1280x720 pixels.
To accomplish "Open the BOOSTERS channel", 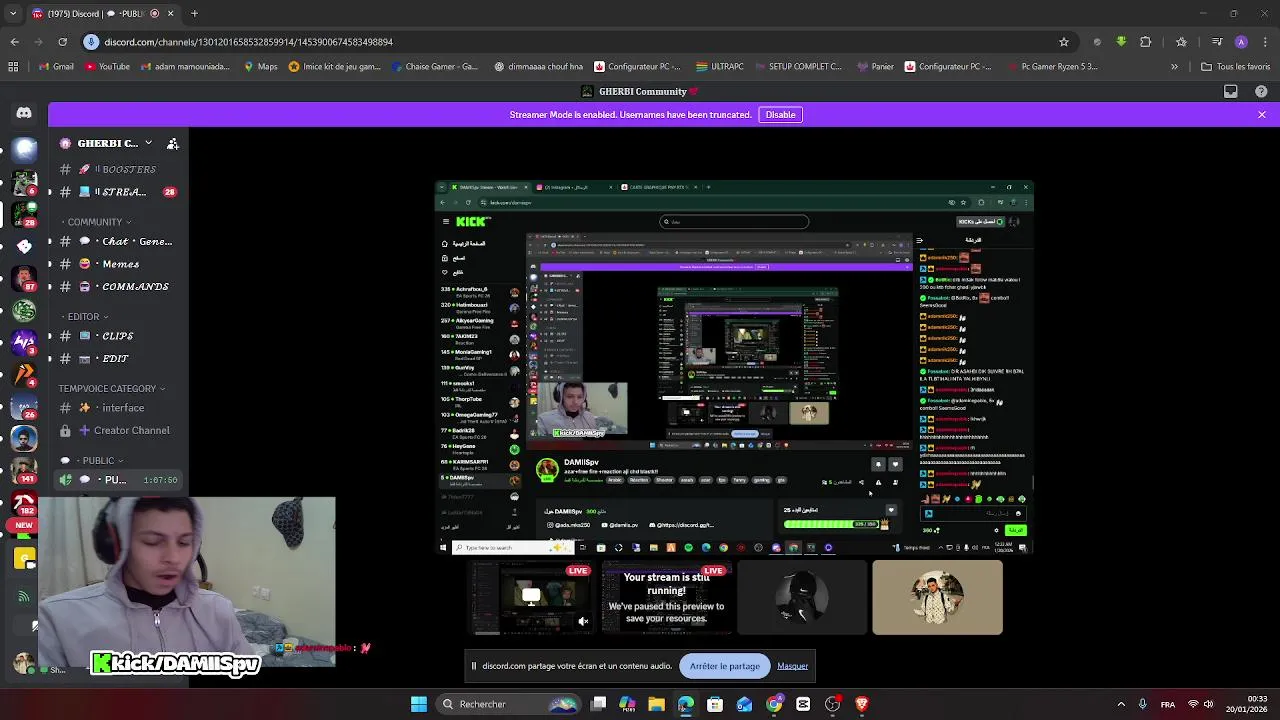I will click(118, 169).
